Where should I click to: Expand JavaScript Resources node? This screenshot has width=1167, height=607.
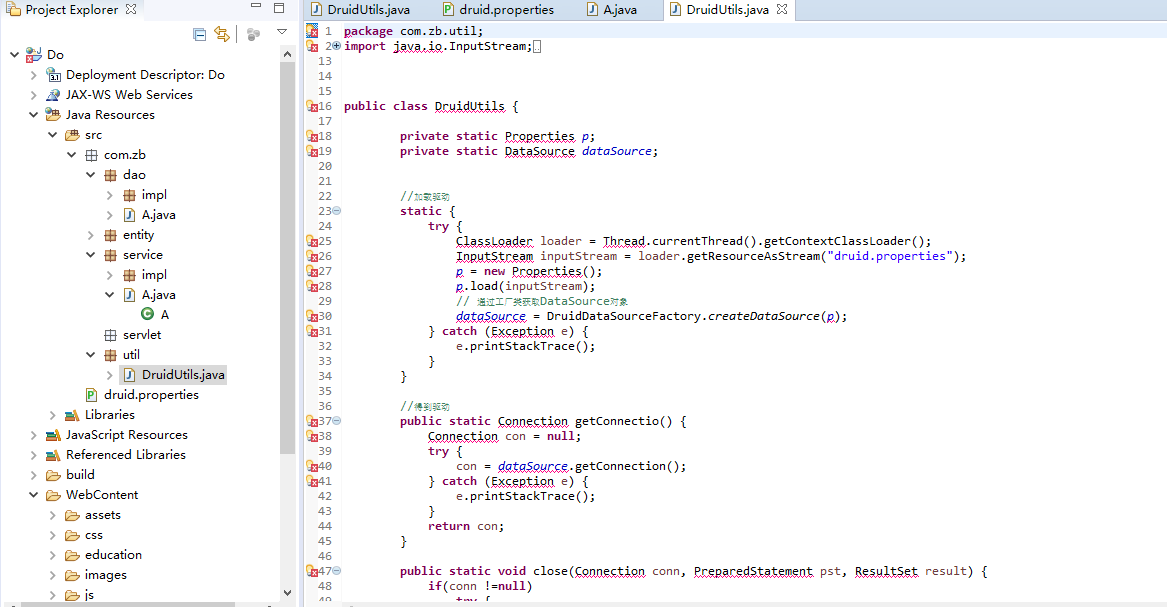tap(33, 435)
